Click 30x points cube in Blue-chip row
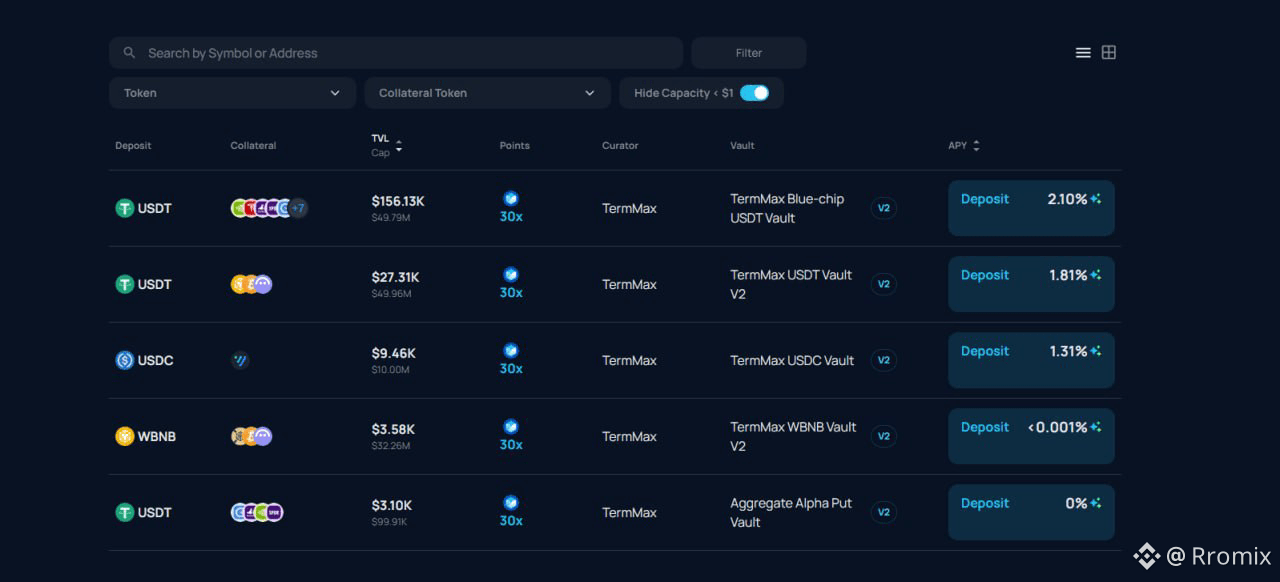Screen dimensions: 1280x582 (511, 199)
